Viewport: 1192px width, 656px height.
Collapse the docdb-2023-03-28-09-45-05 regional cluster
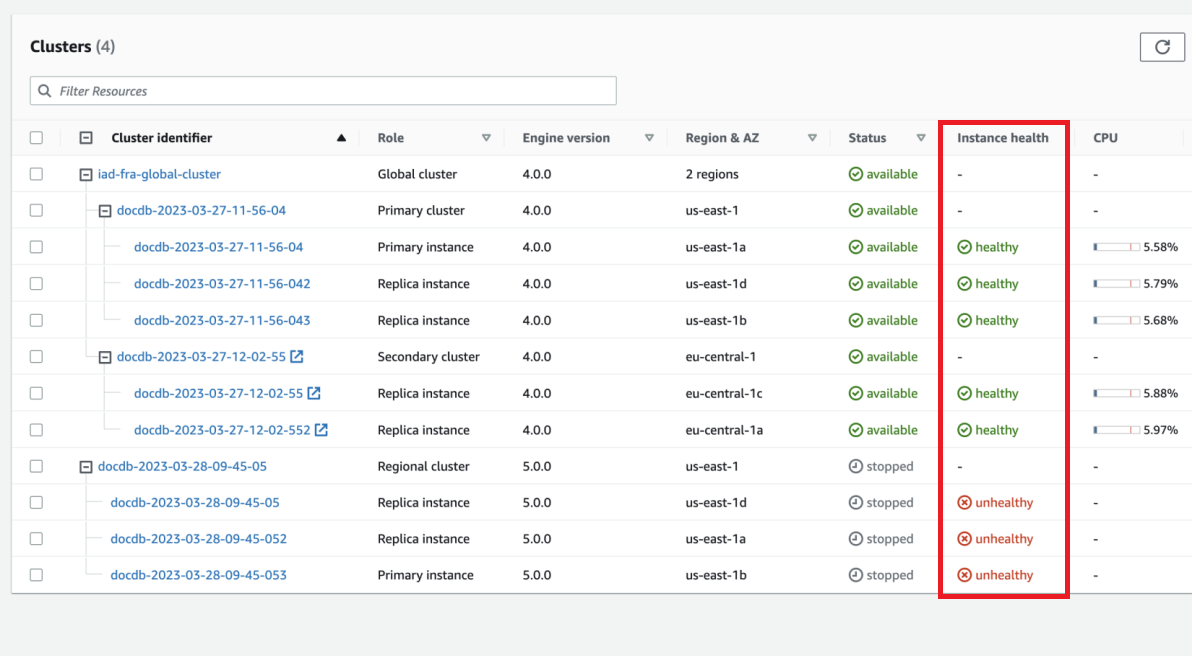click(x=86, y=466)
